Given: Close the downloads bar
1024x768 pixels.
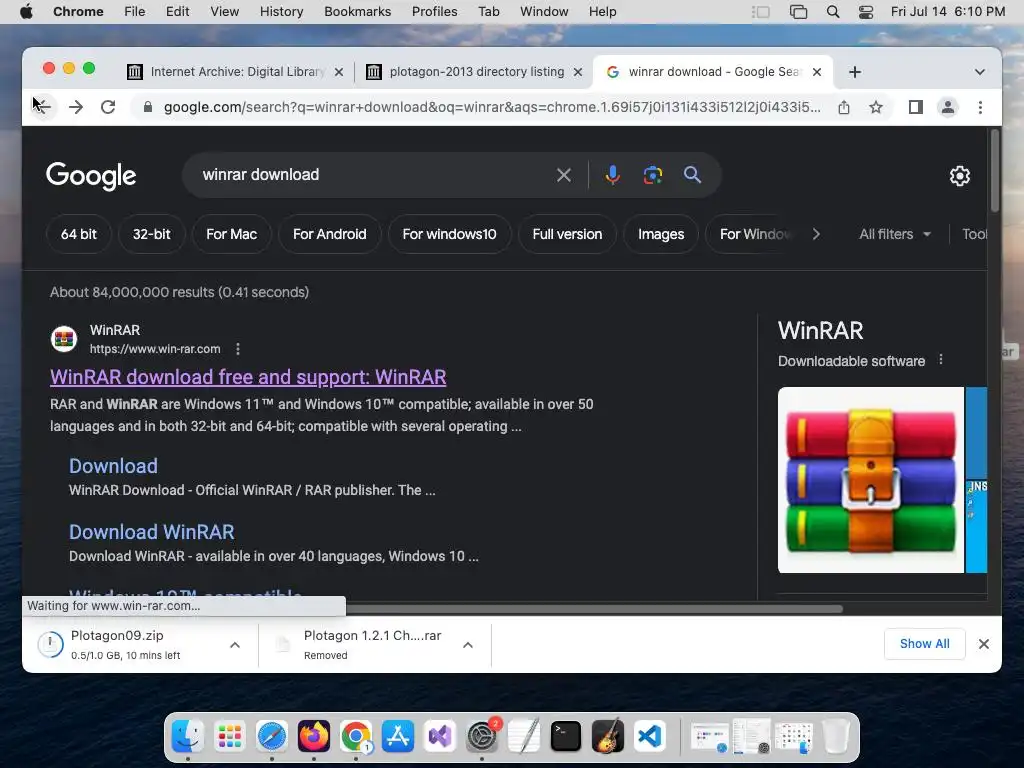Looking at the screenshot, I should 984,644.
